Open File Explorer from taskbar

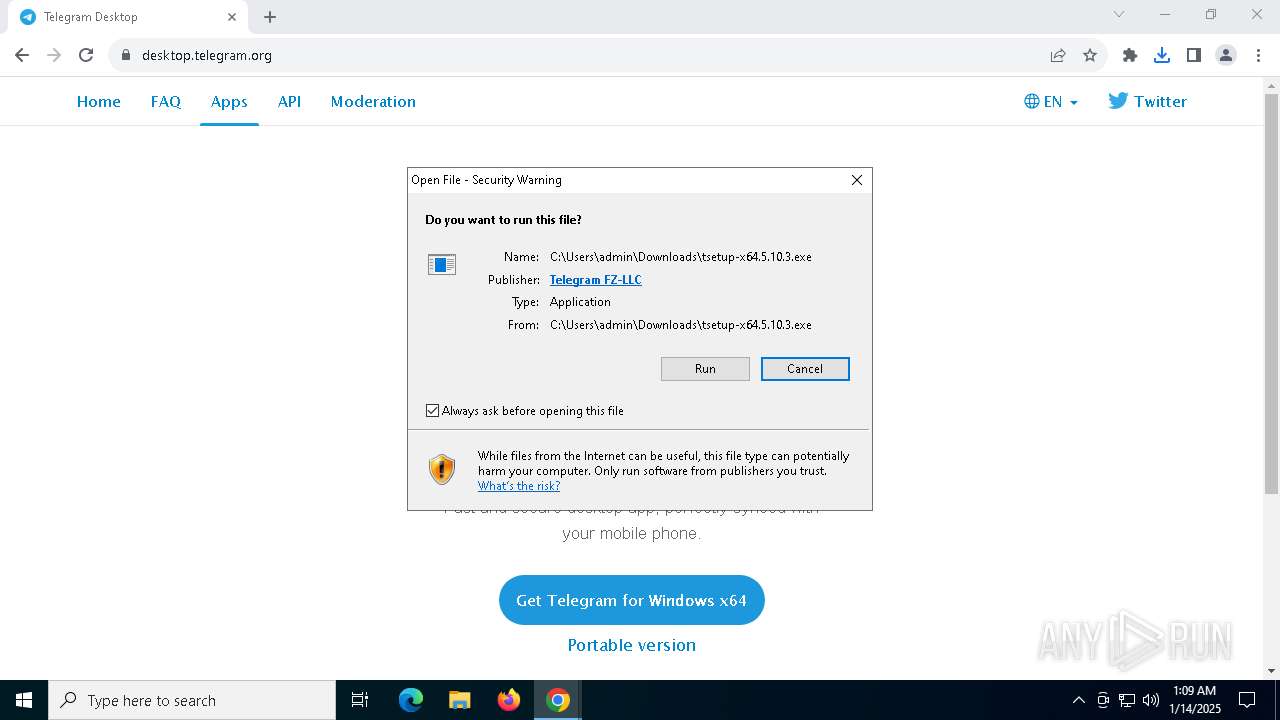(x=460, y=700)
